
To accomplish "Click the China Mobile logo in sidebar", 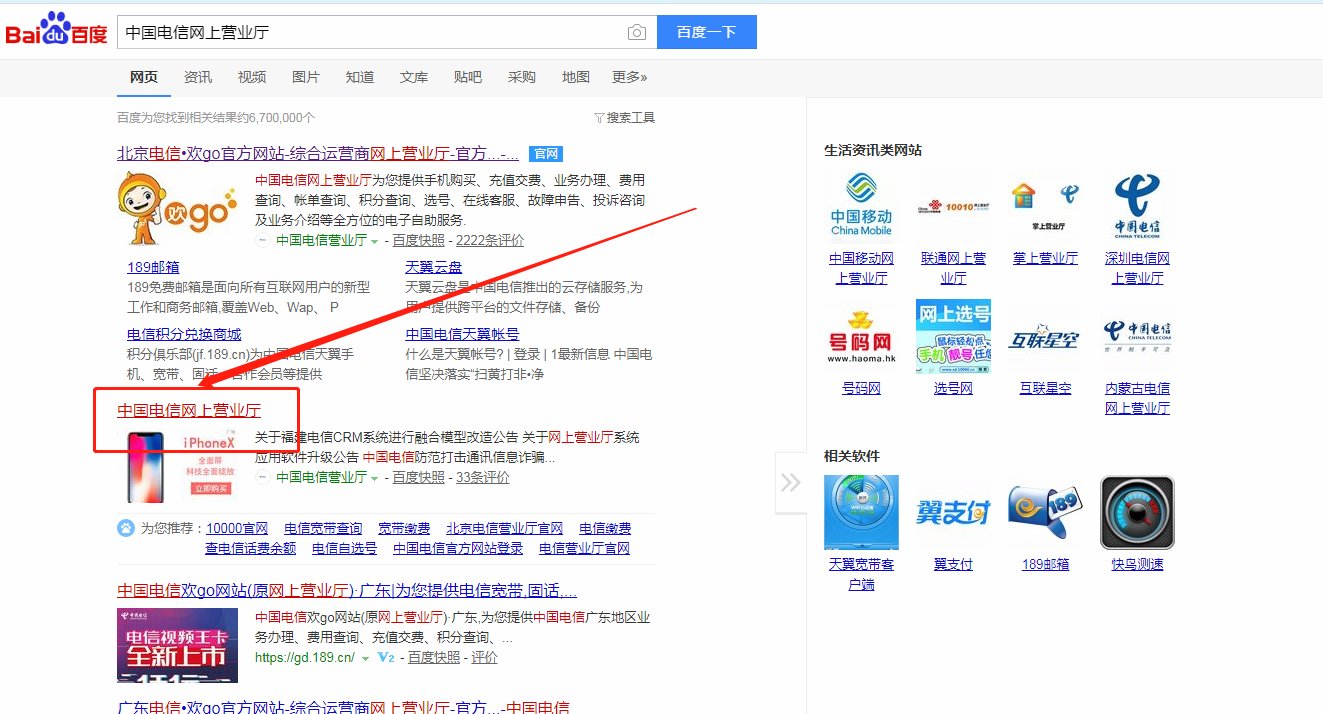I will [860, 204].
